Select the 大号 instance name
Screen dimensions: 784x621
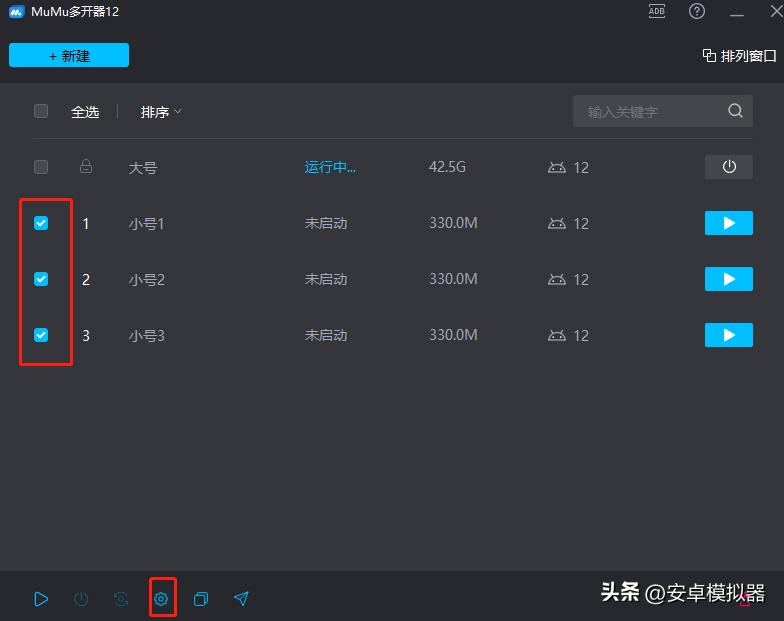coord(143,168)
